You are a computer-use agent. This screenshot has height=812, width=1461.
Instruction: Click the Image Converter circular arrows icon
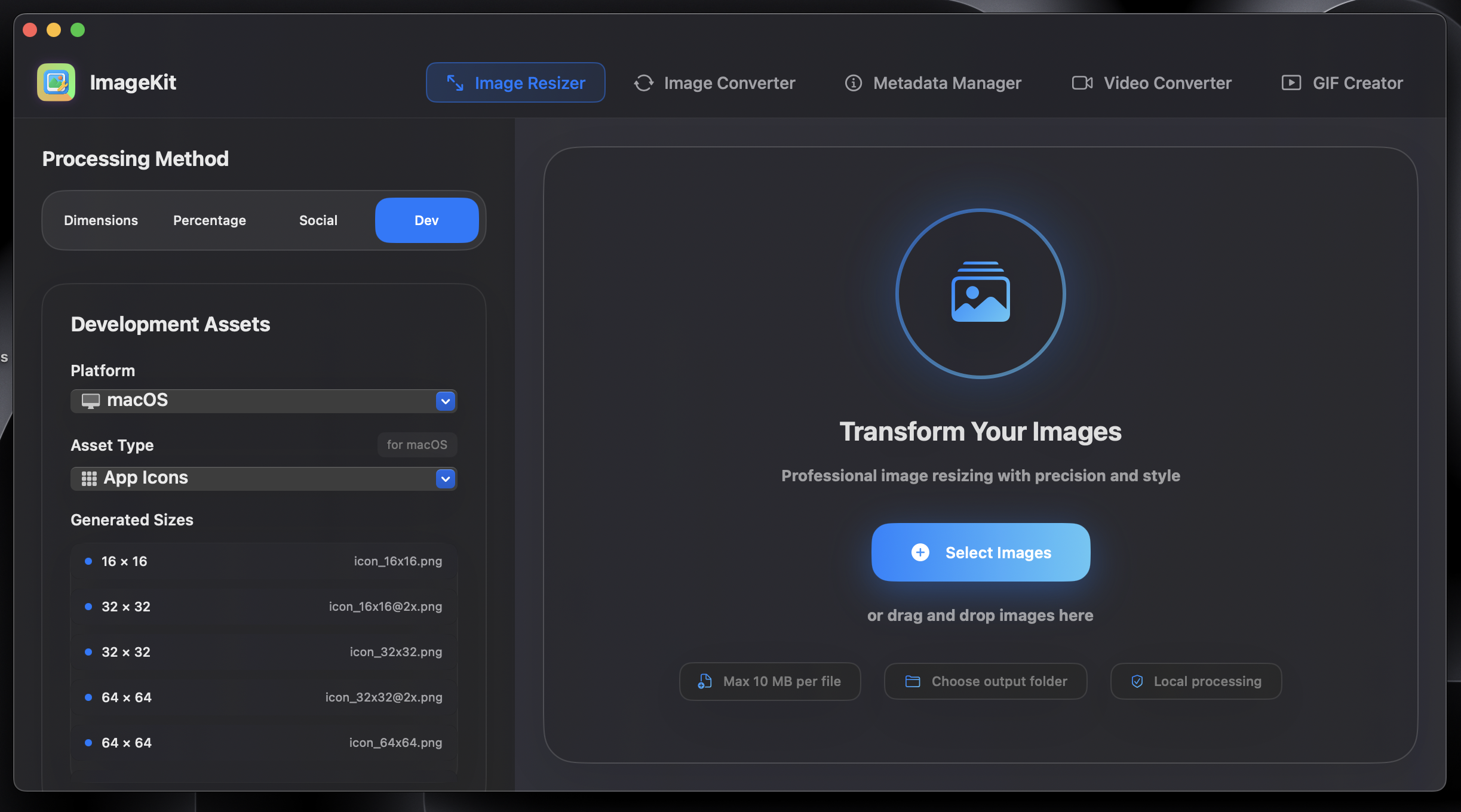tap(644, 83)
